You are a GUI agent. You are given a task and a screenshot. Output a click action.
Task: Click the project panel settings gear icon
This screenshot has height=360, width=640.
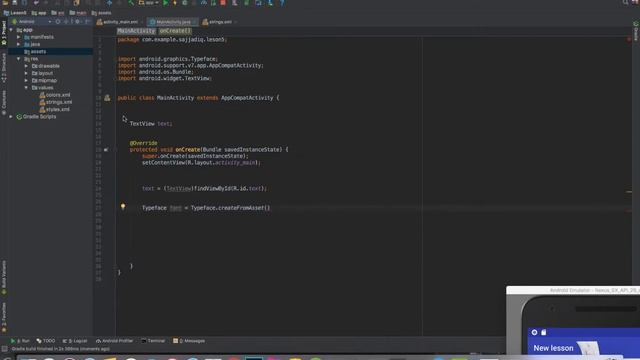pos(77,22)
